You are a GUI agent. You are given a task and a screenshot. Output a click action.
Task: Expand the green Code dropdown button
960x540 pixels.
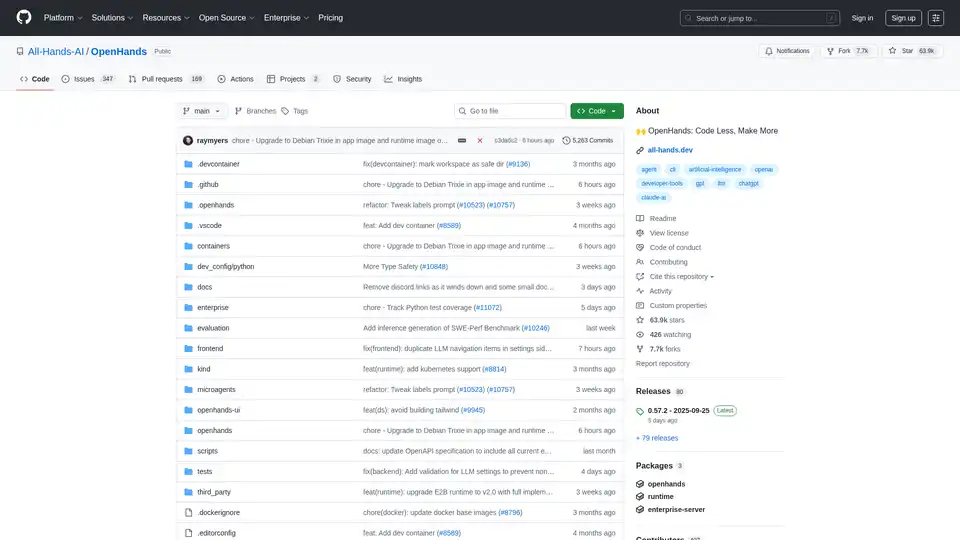click(597, 111)
